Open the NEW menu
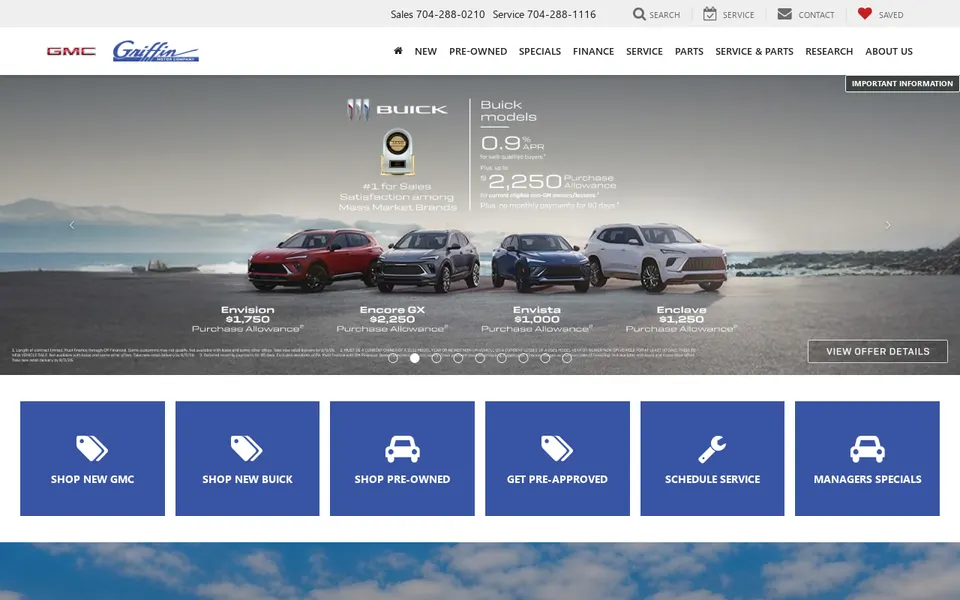 426,51
